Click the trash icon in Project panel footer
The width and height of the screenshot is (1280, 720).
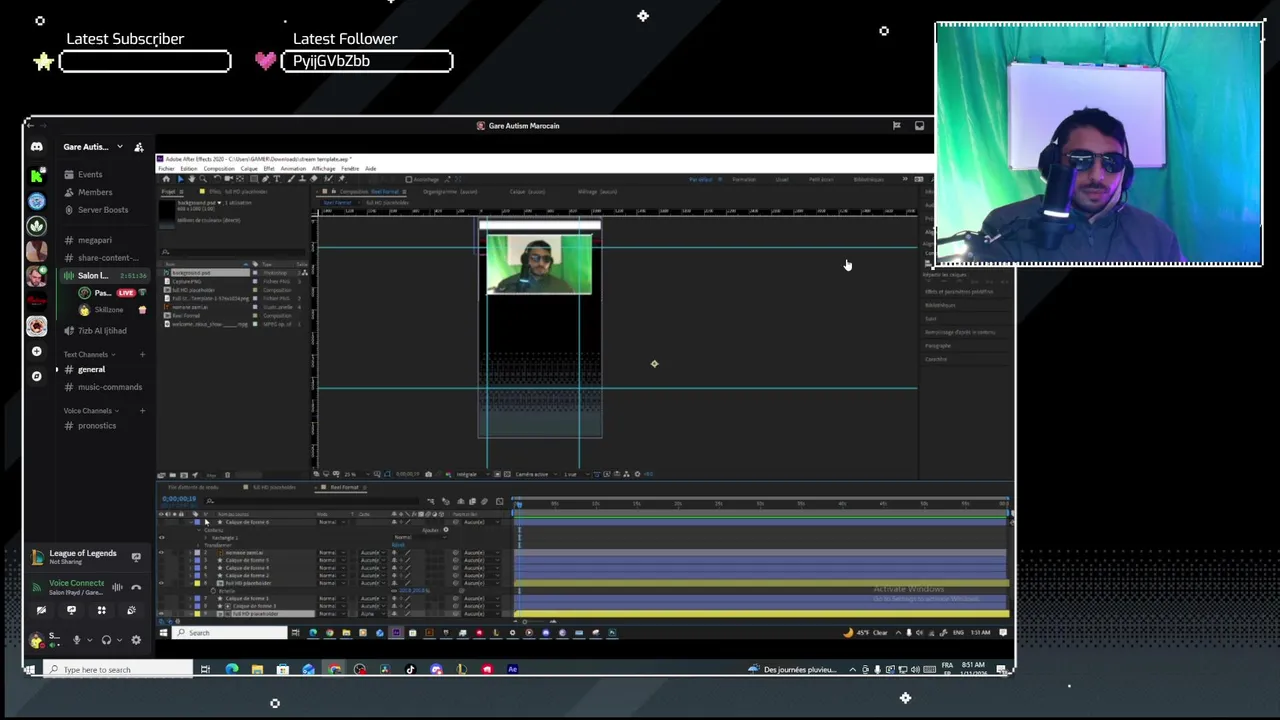(227, 475)
